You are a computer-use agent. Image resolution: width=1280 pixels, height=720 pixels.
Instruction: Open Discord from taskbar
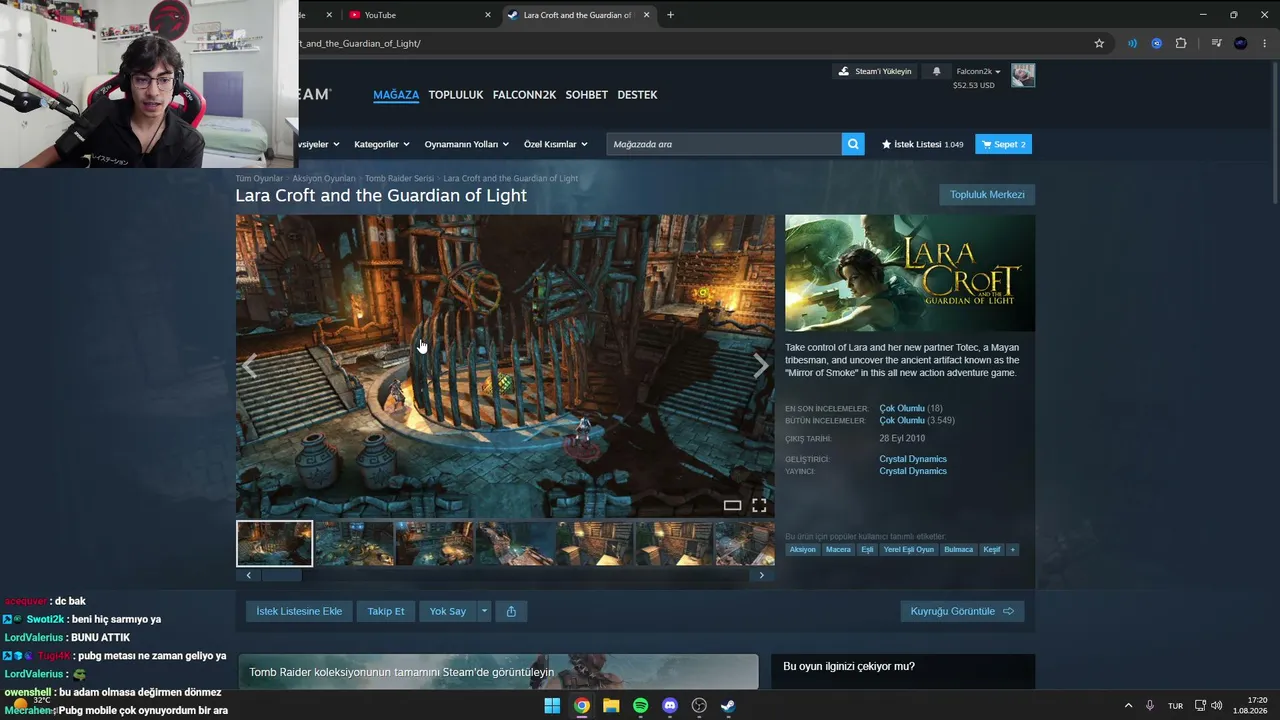click(670, 705)
